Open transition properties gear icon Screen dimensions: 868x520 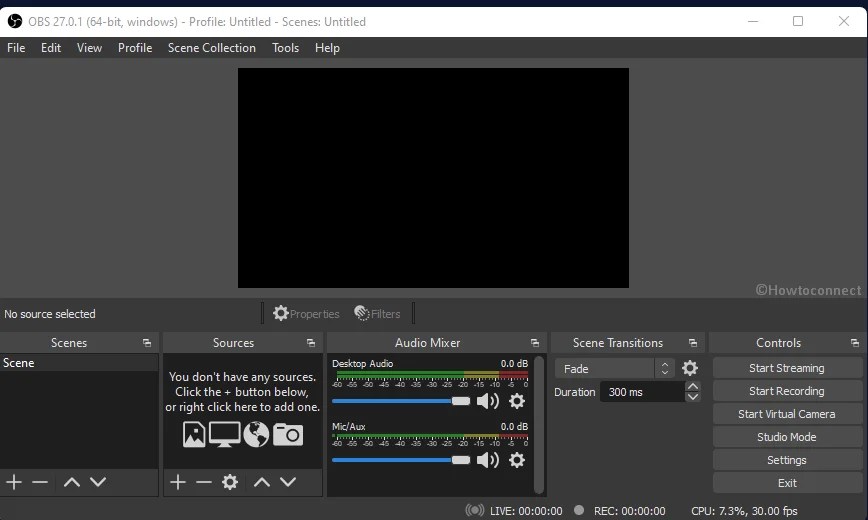coord(690,368)
